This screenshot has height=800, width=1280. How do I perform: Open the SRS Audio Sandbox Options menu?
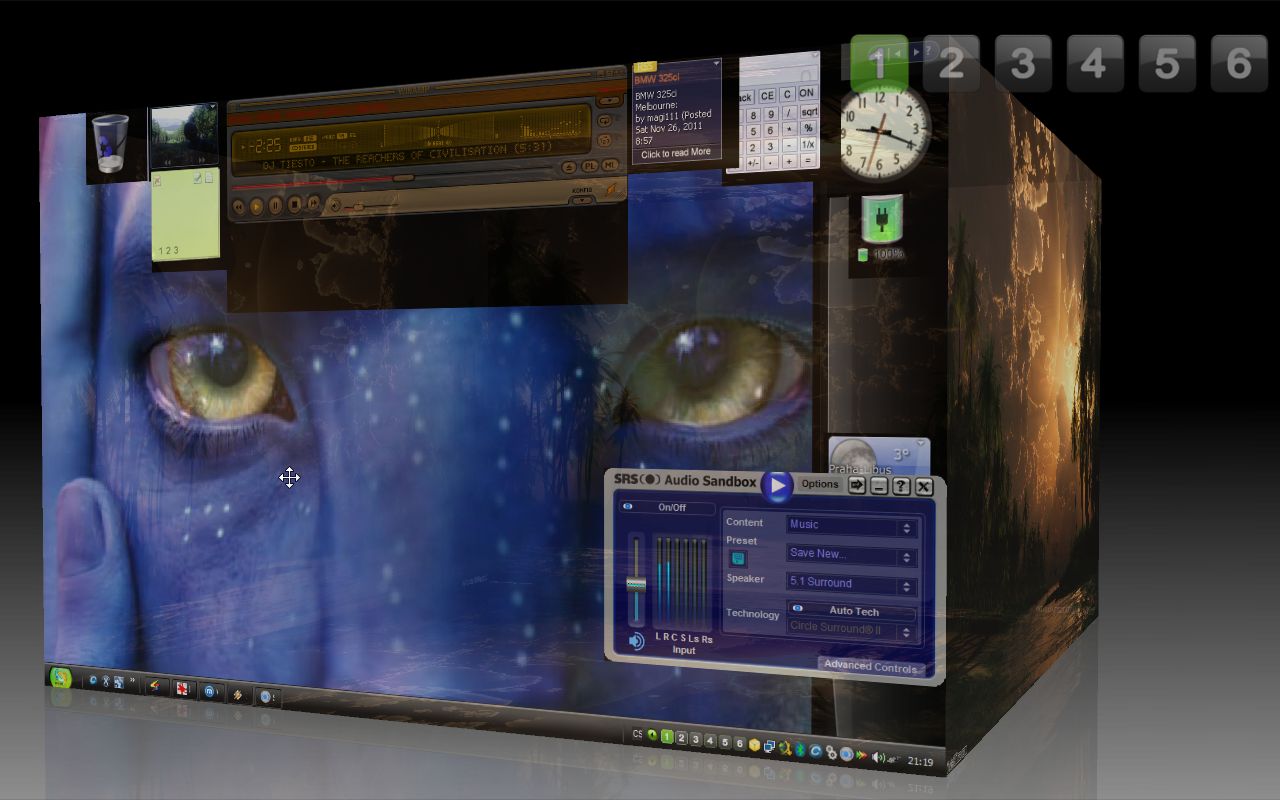(x=820, y=484)
